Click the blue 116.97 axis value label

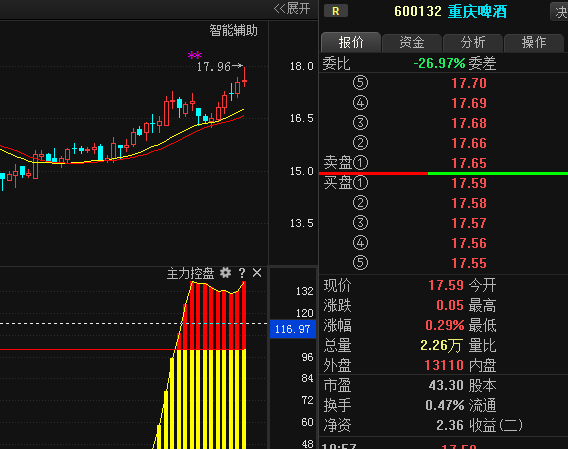tap(293, 329)
